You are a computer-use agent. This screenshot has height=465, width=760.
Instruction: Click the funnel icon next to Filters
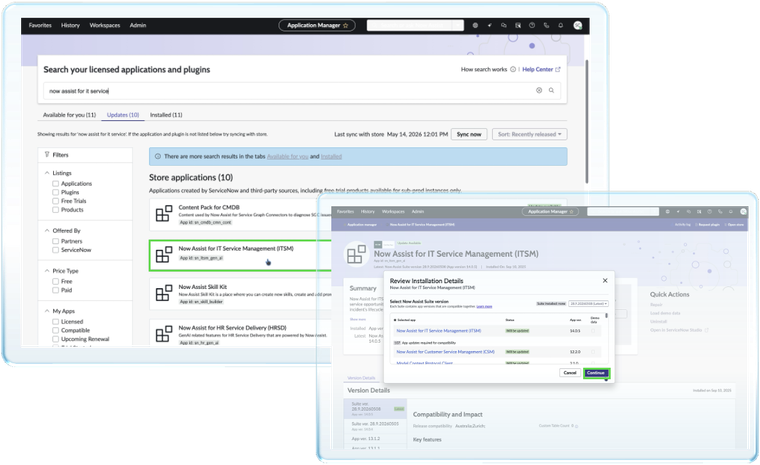(x=47, y=155)
